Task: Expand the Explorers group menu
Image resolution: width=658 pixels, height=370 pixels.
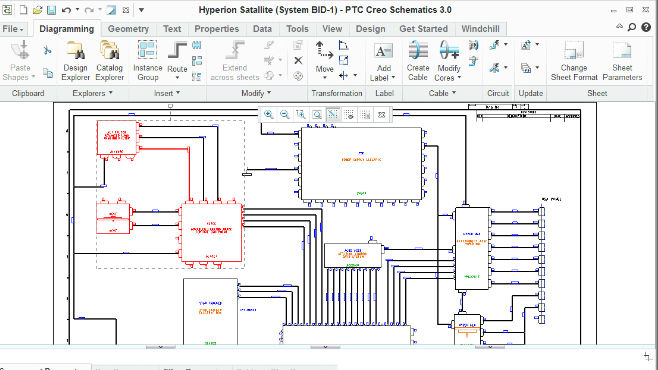Action: pos(92,93)
